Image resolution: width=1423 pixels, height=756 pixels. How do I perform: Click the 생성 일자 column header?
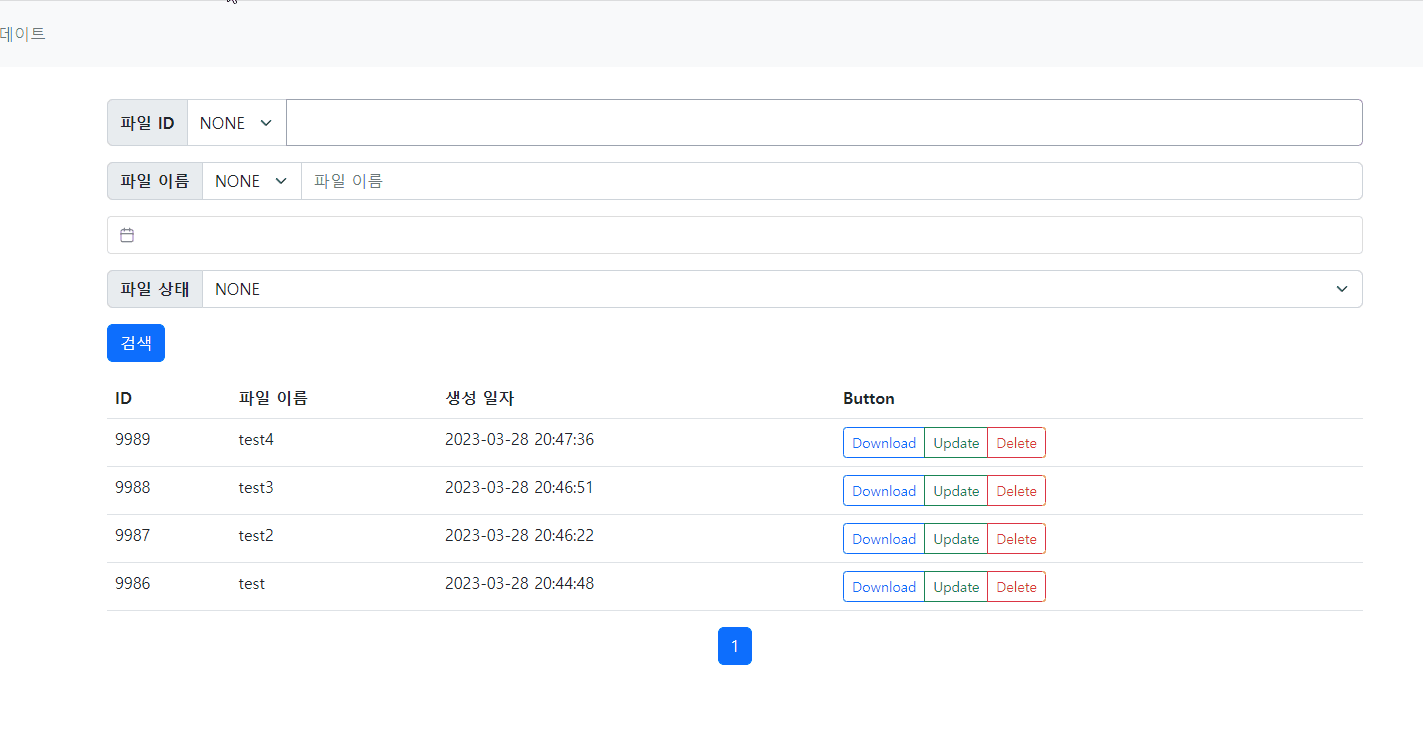coord(479,398)
